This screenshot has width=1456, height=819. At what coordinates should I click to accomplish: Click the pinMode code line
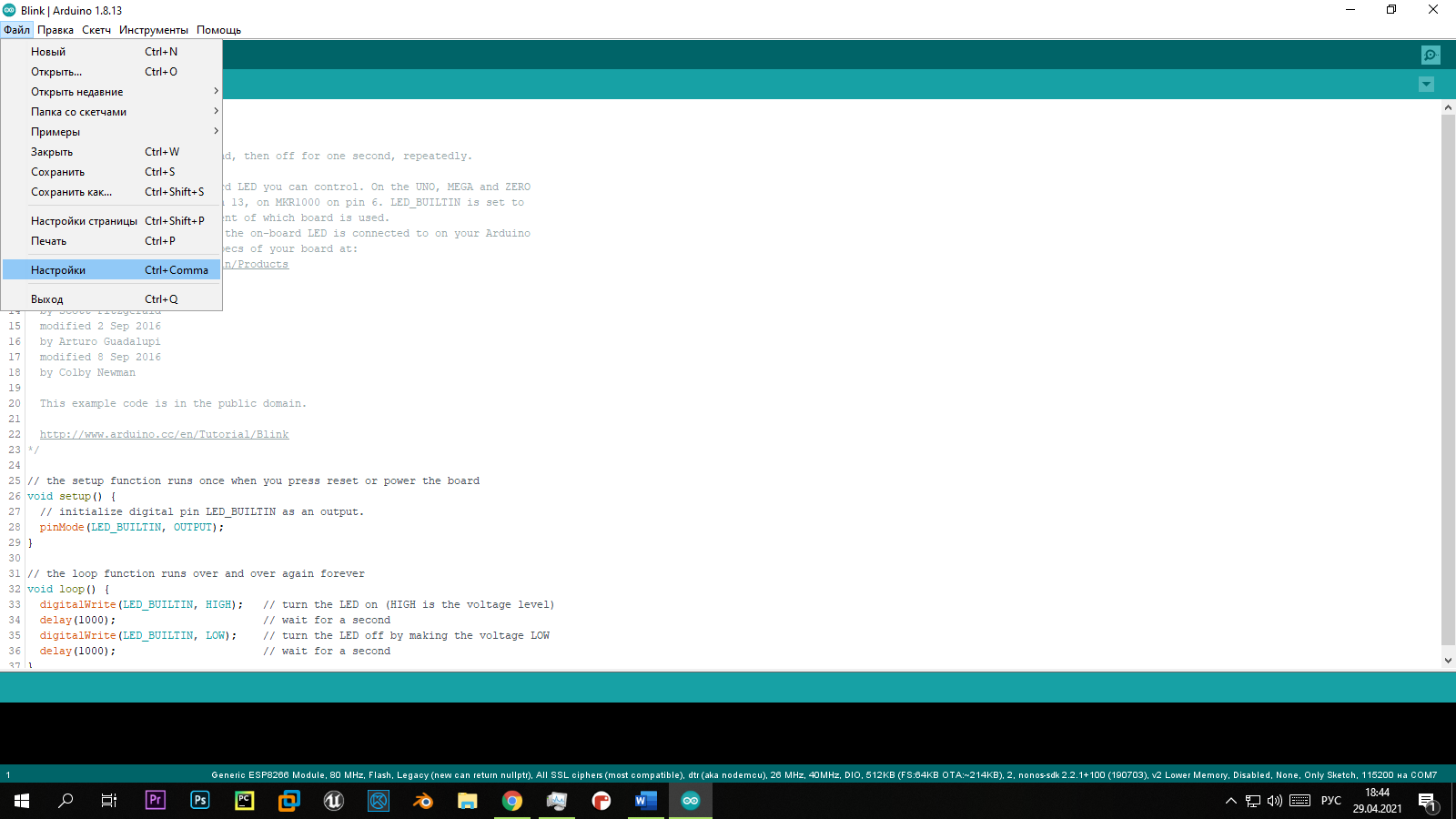pos(131,527)
